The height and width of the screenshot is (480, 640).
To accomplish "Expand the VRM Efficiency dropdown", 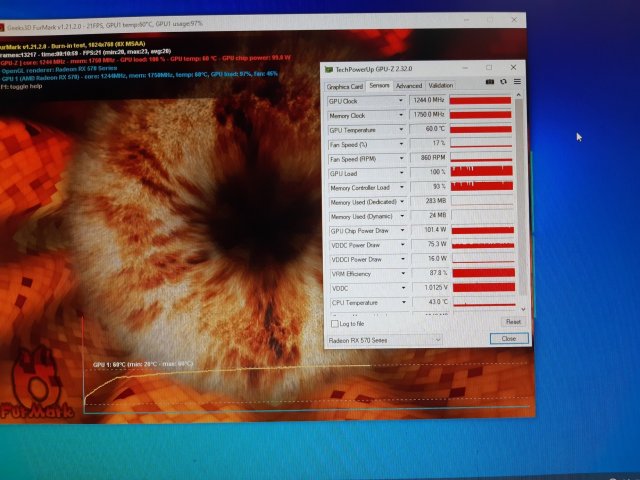I will pos(403,273).
